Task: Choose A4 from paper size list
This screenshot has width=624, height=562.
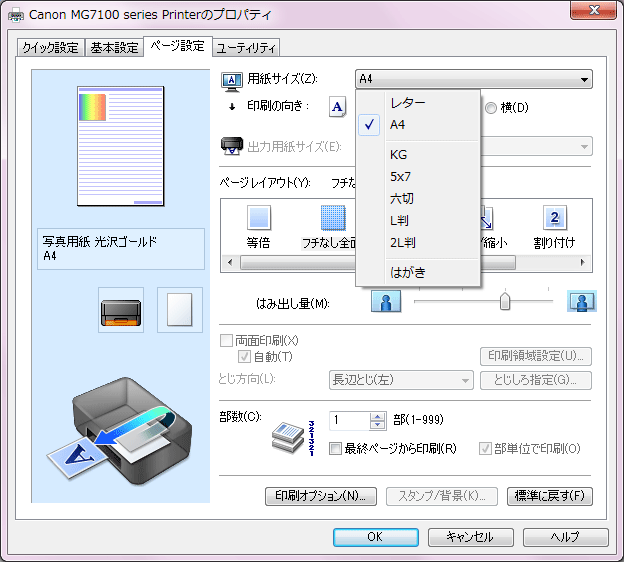Action: point(418,125)
